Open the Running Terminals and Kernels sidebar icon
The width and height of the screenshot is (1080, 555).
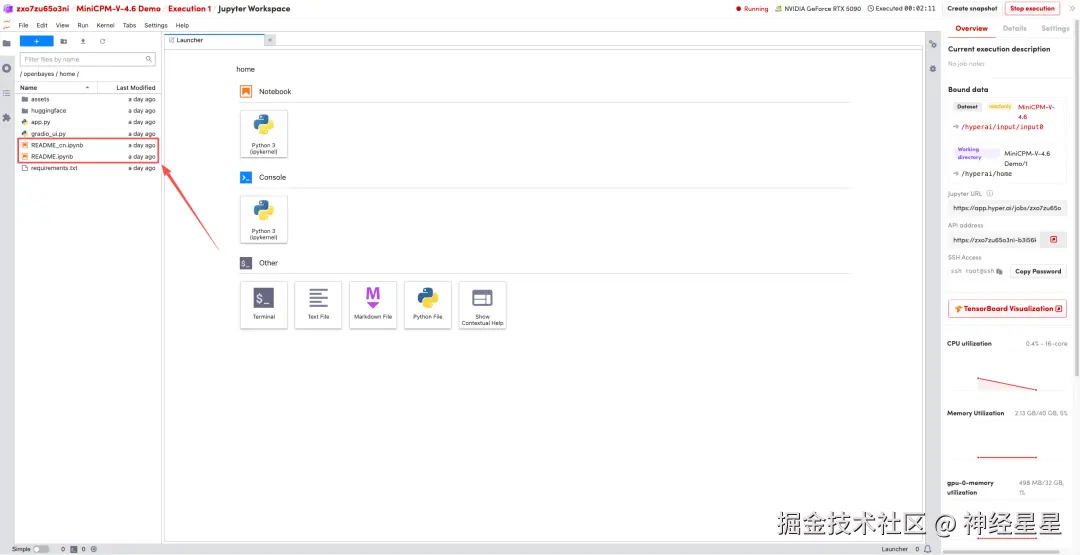click(x=7, y=68)
